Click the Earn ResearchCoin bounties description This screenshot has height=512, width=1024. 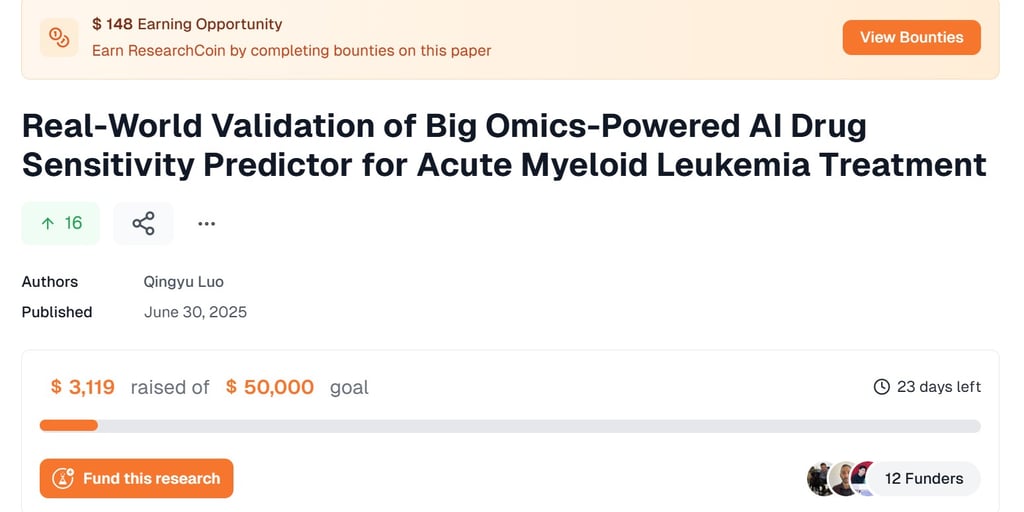point(291,50)
